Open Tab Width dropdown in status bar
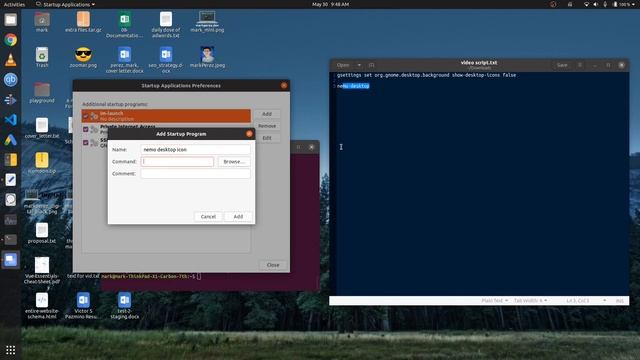The height and width of the screenshot is (360, 640). point(530,300)
